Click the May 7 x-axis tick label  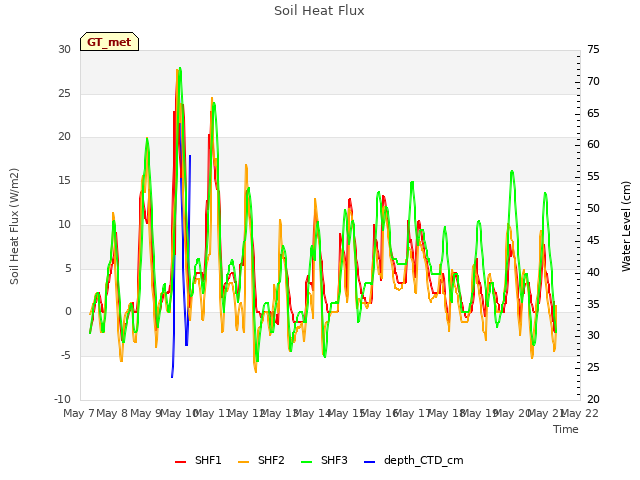click(79, 413)
